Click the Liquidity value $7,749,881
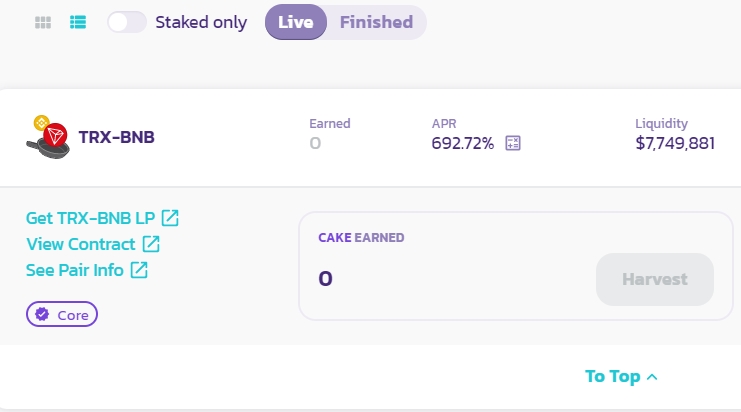Image resolution: width=741 pixels, height=412 pixels. coord(675,143)
